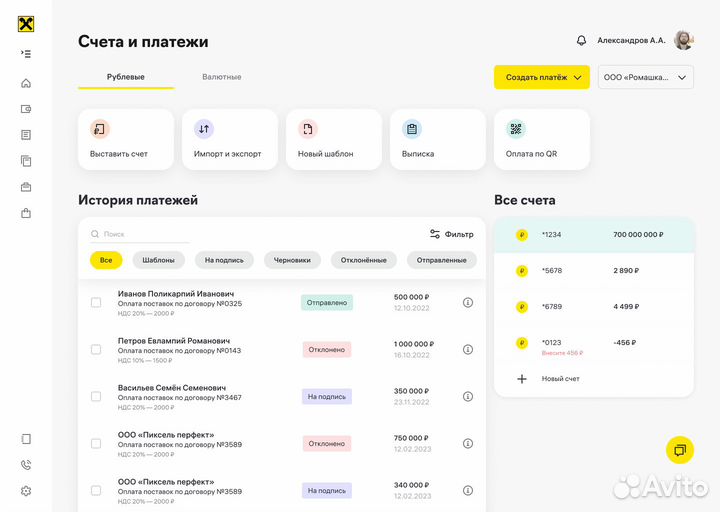Click the ruble coin icon of account *0123
Image resolution: width=720 pixels, height=512 pixels.
tap(522, 343)
